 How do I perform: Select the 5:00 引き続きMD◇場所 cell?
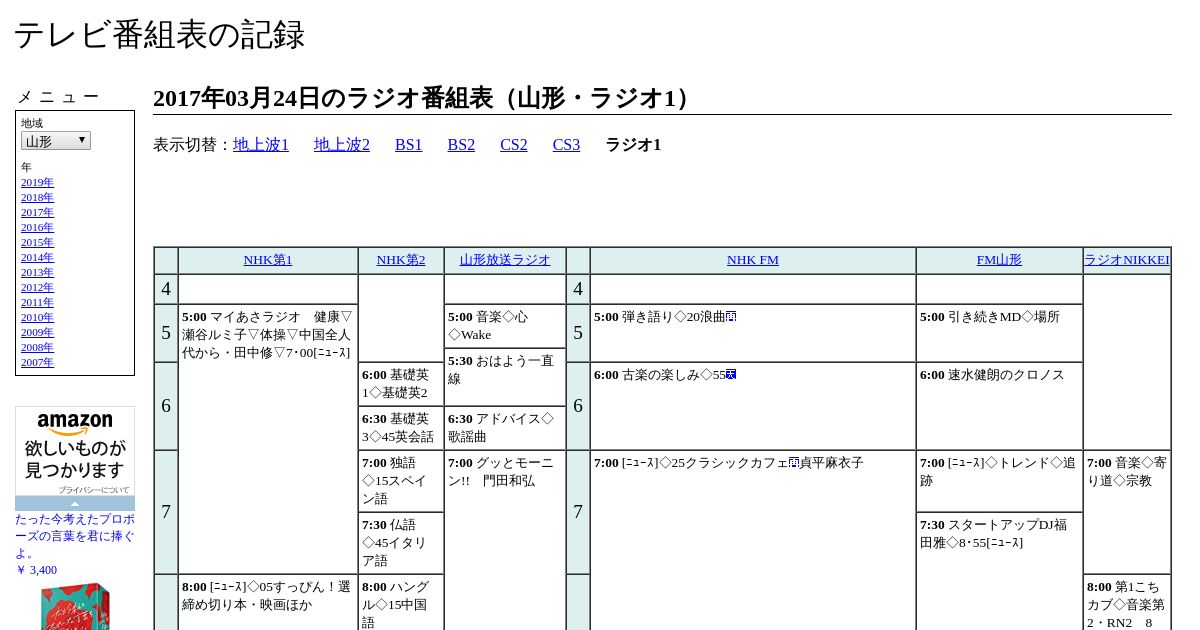(999, 333)
